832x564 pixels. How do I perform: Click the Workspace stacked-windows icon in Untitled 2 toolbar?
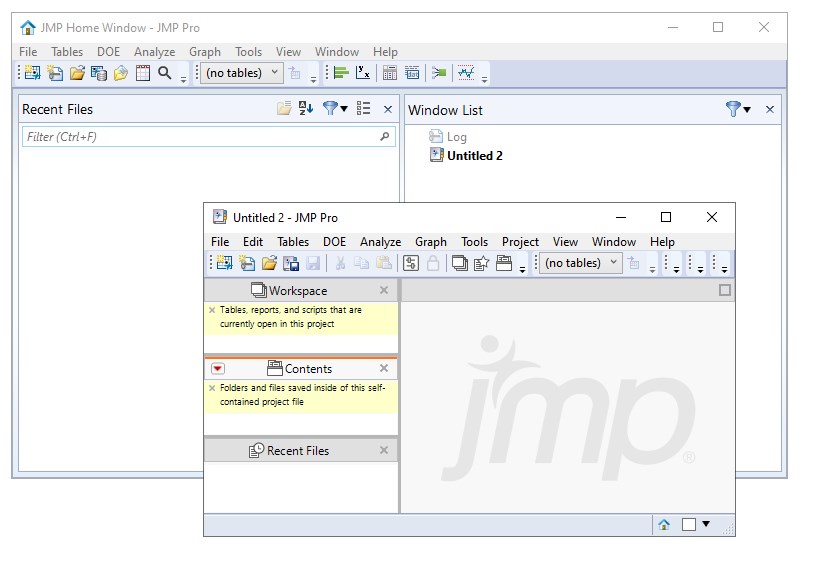pyautogui.click(x=460, y=263)
